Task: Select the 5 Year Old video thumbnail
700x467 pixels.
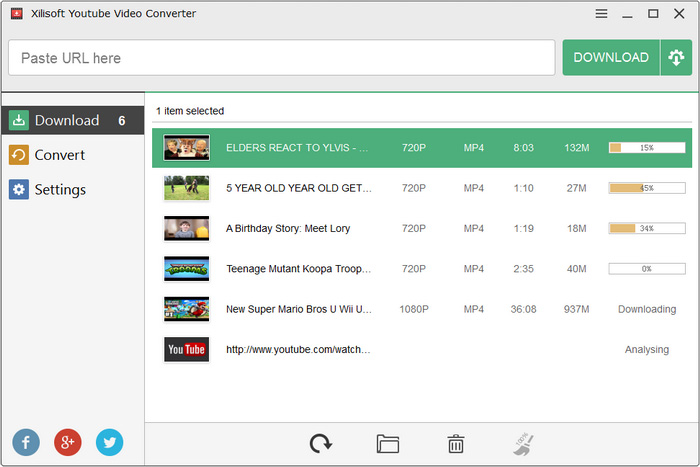Action: click(186, 188)
